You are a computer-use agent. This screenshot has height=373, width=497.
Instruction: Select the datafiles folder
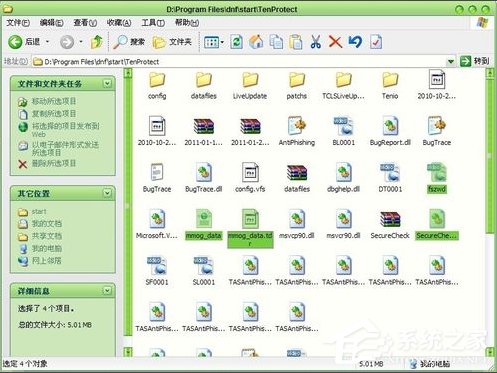coord(204,85)
